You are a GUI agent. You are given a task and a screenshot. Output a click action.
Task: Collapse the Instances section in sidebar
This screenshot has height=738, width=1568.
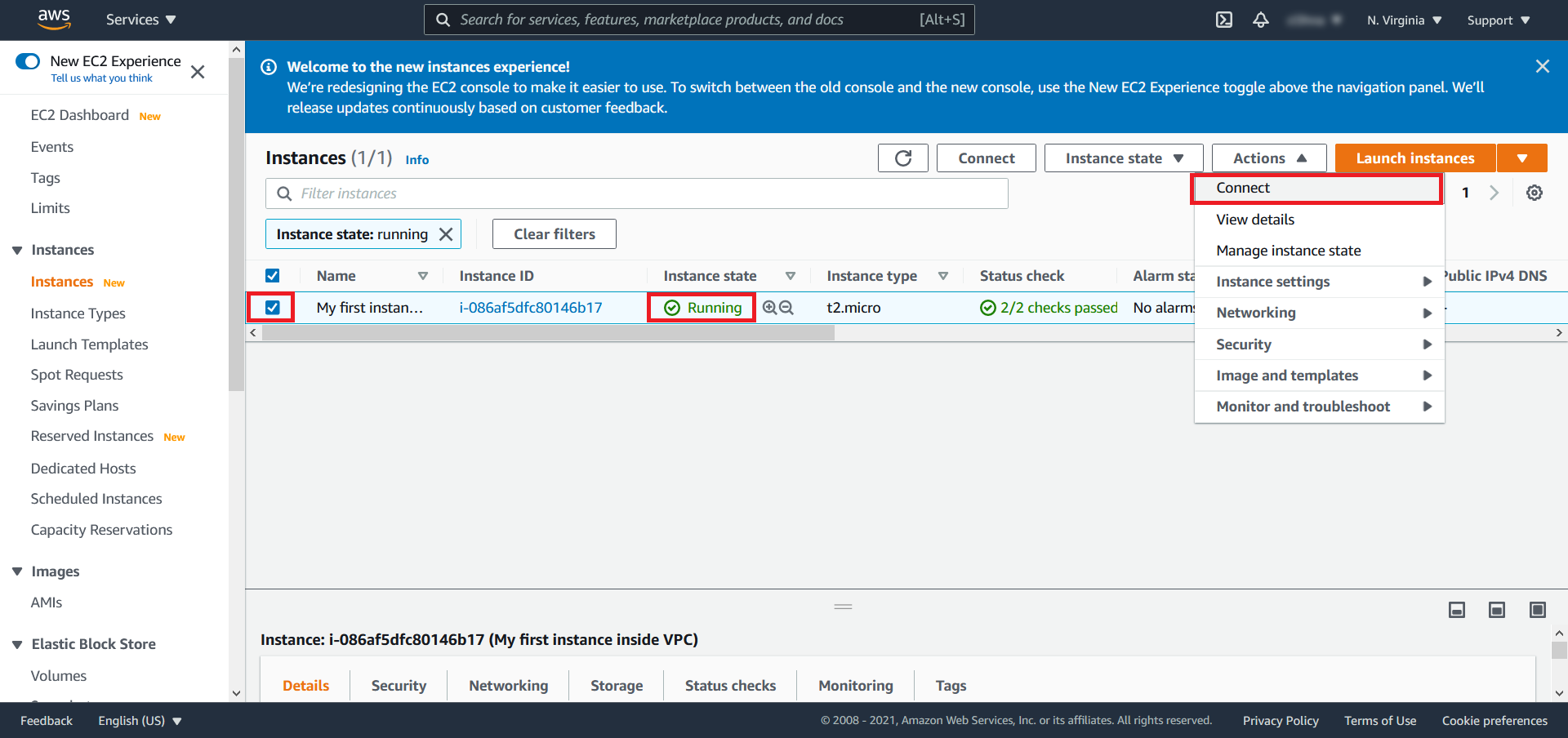[x=17, y=250]
